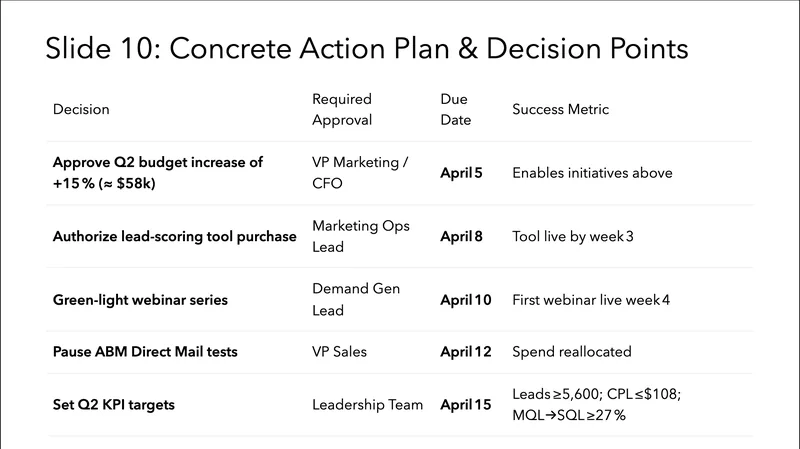Click the 'Required Approval' column header

[x=342, y=109]
